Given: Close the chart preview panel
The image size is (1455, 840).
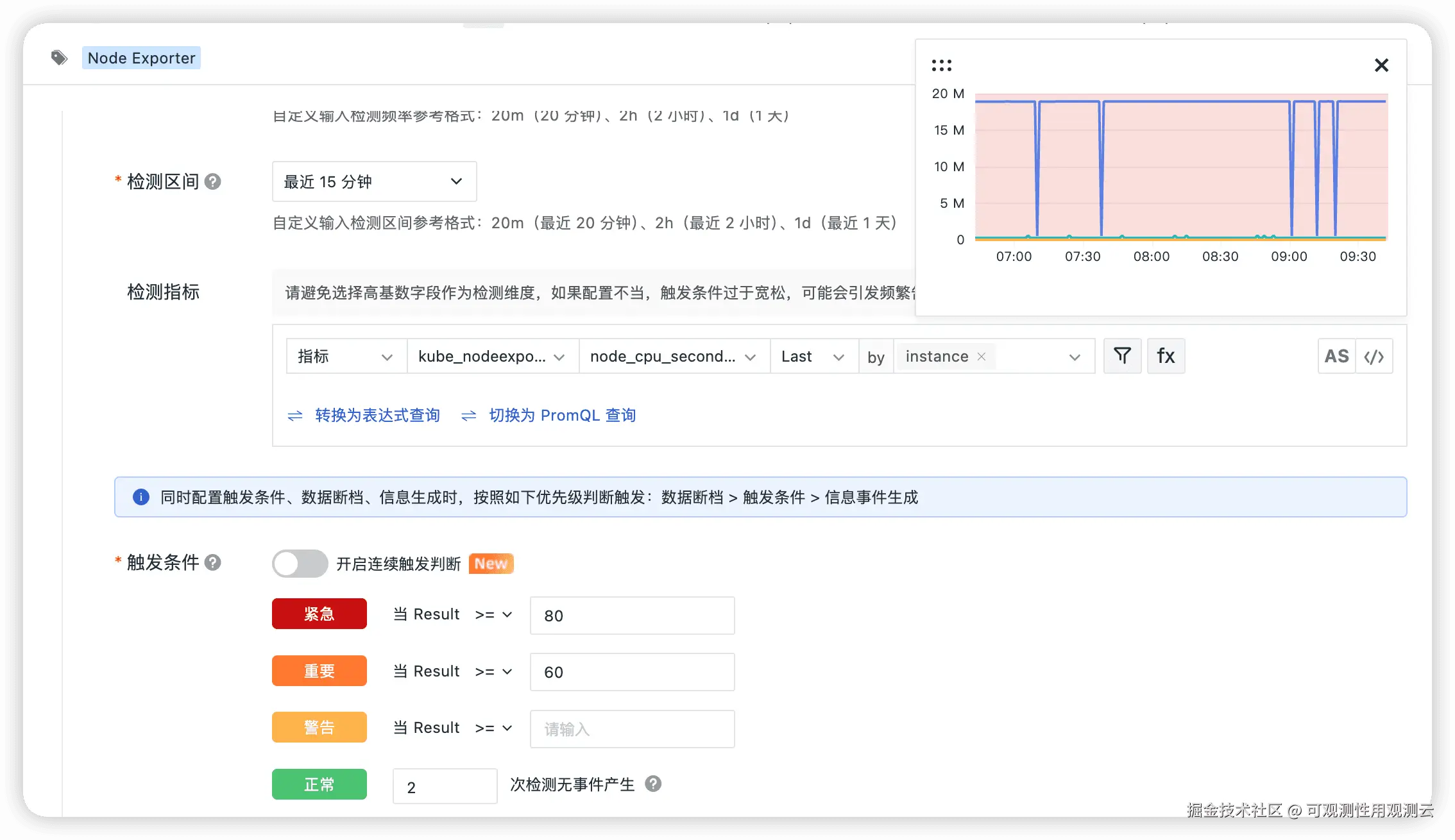Looking at the screenshot, I should click(1381, 65).
